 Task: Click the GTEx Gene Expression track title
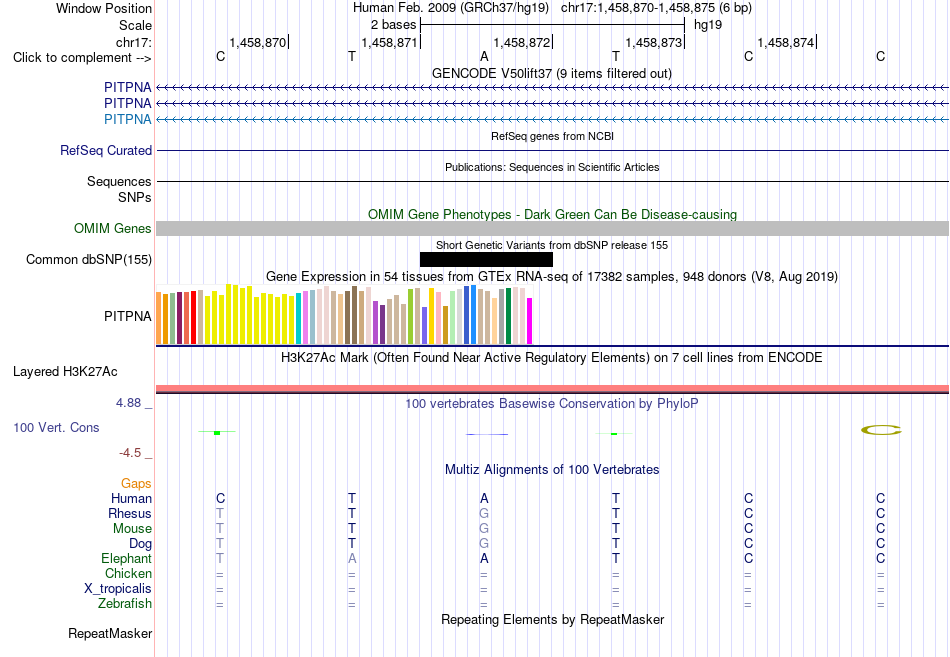tap(551, 277)
